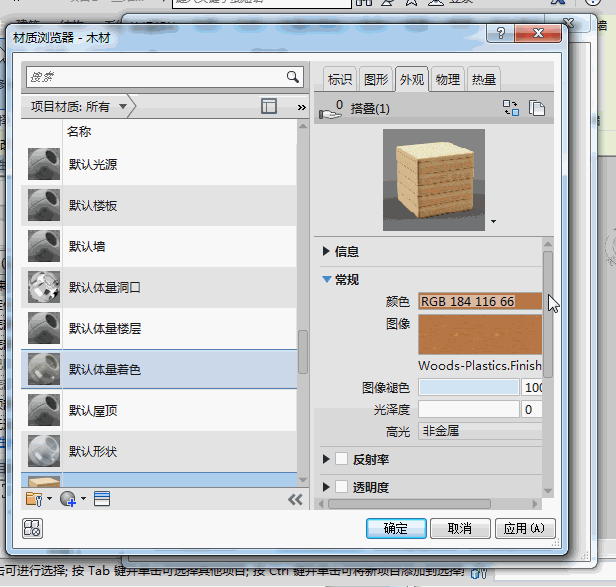Collapse the 常规 section
This screenshot has width=616, height=587.
coord(327,280)
